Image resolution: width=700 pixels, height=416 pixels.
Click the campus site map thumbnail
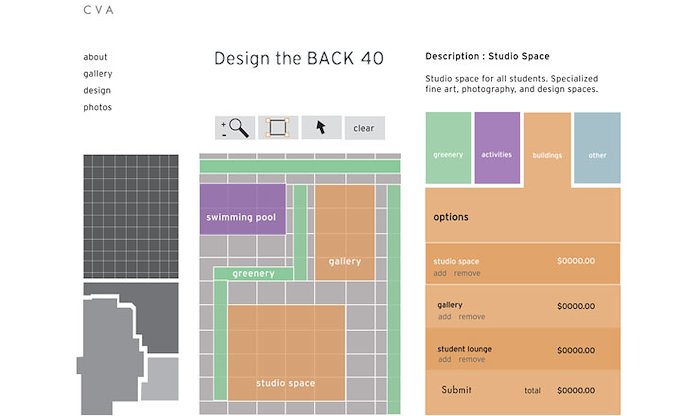[x=129, y=349]
